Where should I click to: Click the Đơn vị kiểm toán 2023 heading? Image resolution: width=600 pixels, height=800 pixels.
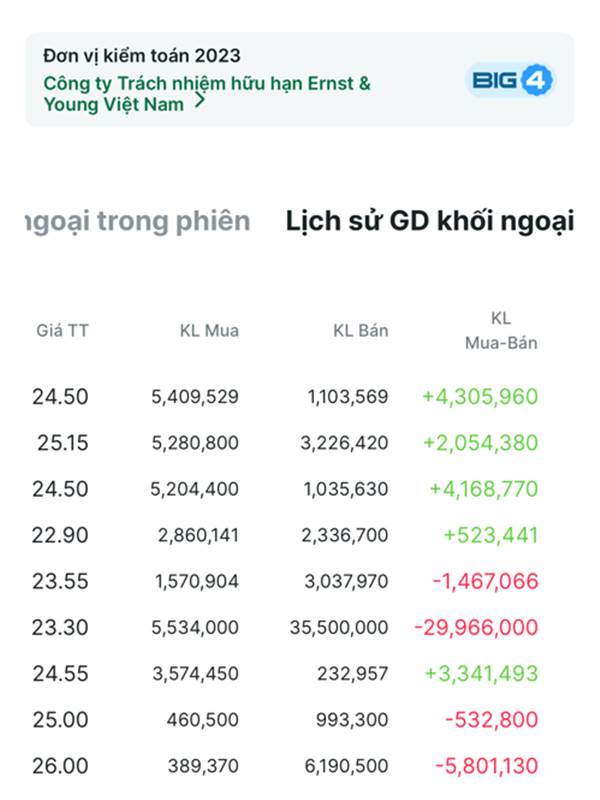click(141, 56)
